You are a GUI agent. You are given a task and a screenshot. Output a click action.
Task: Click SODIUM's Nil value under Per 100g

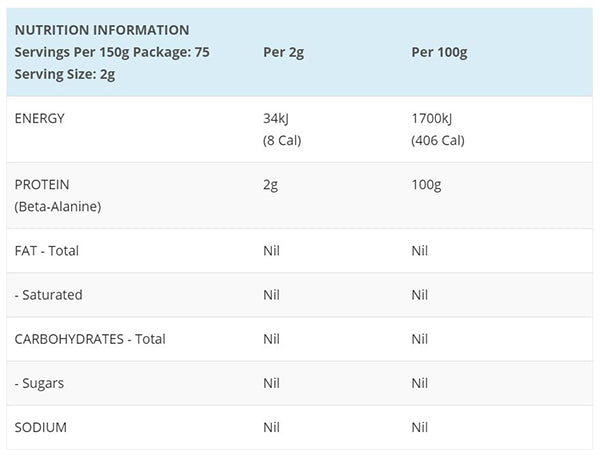coord(420,427)
